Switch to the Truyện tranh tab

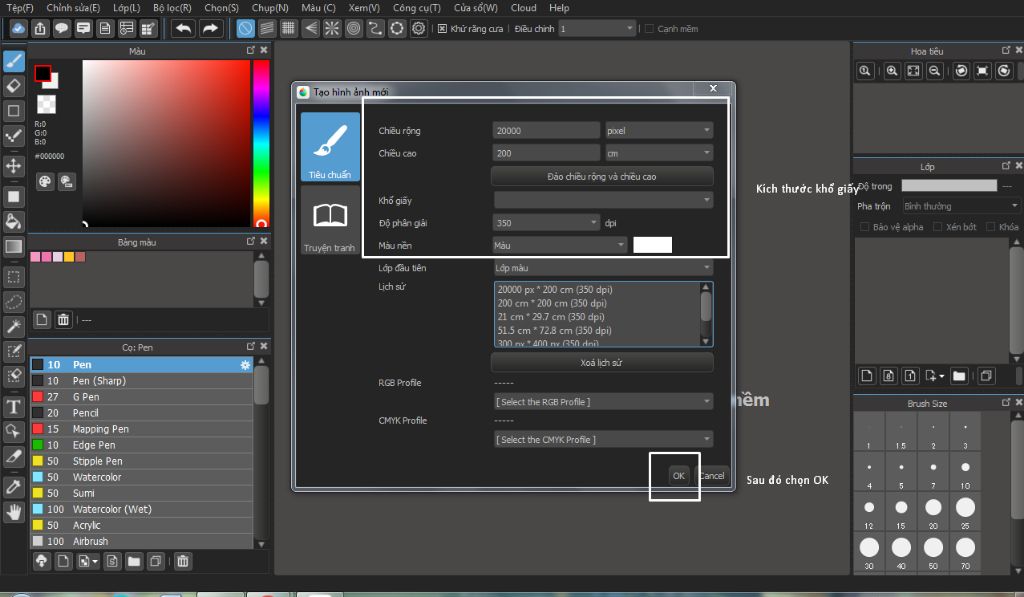tap(330, 220)
